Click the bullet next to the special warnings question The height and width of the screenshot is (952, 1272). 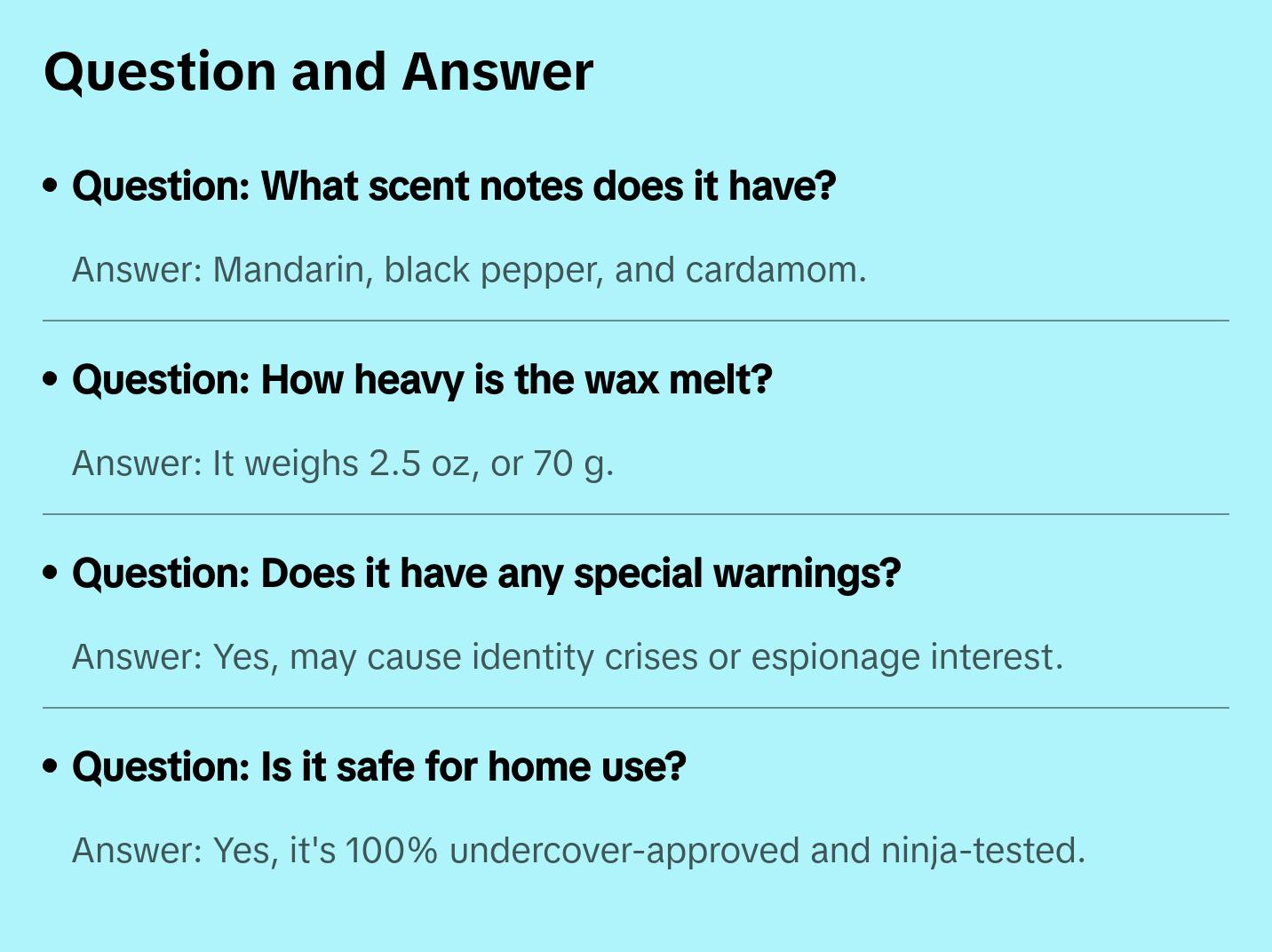51,574
